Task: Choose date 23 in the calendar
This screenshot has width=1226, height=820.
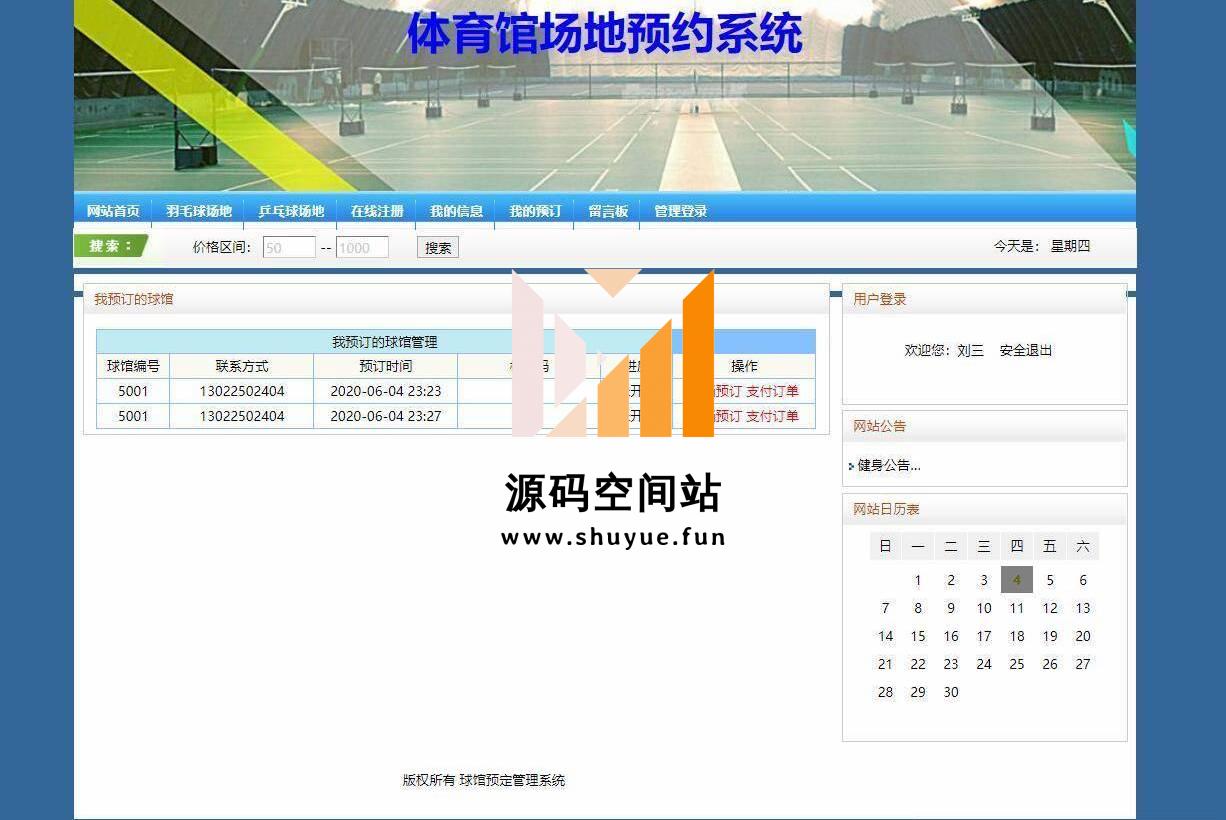Action: coord(951,664)
